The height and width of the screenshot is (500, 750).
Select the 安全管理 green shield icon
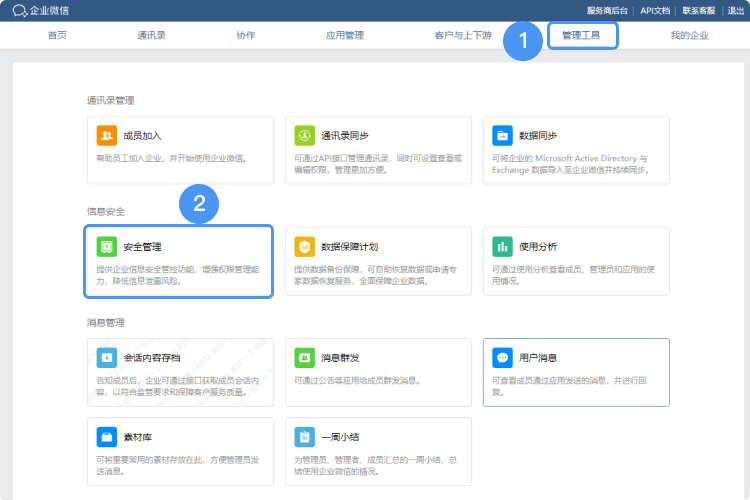pos(107,246)
